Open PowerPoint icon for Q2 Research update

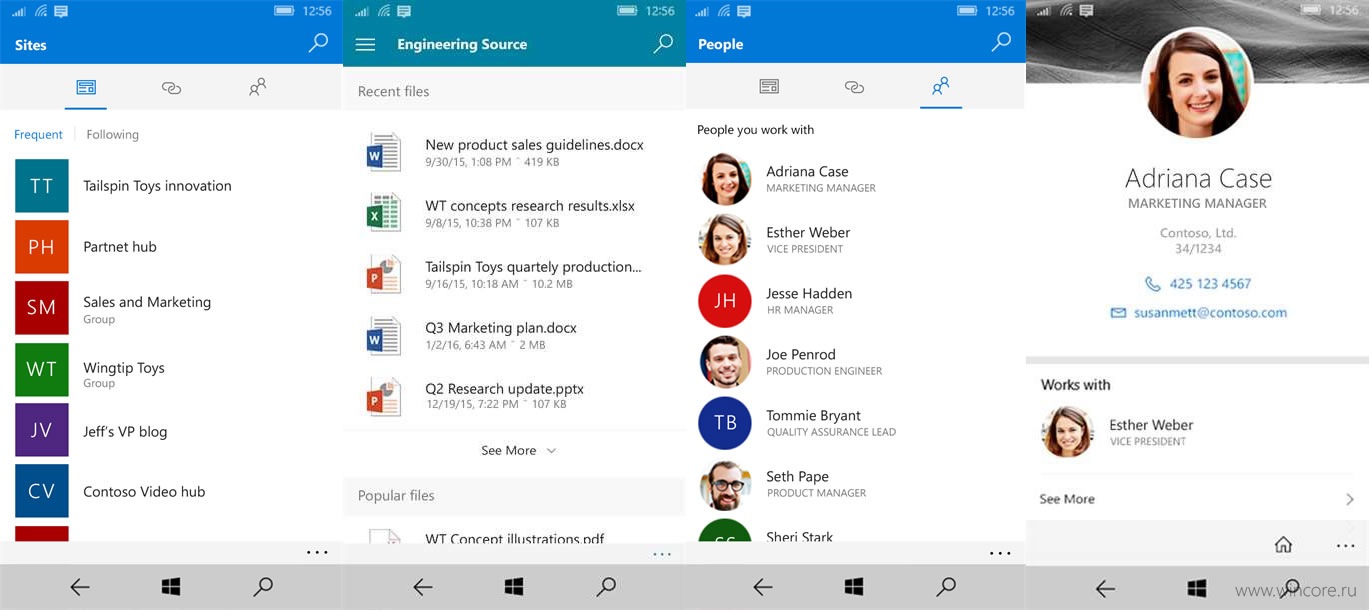(x=383, y=396)
